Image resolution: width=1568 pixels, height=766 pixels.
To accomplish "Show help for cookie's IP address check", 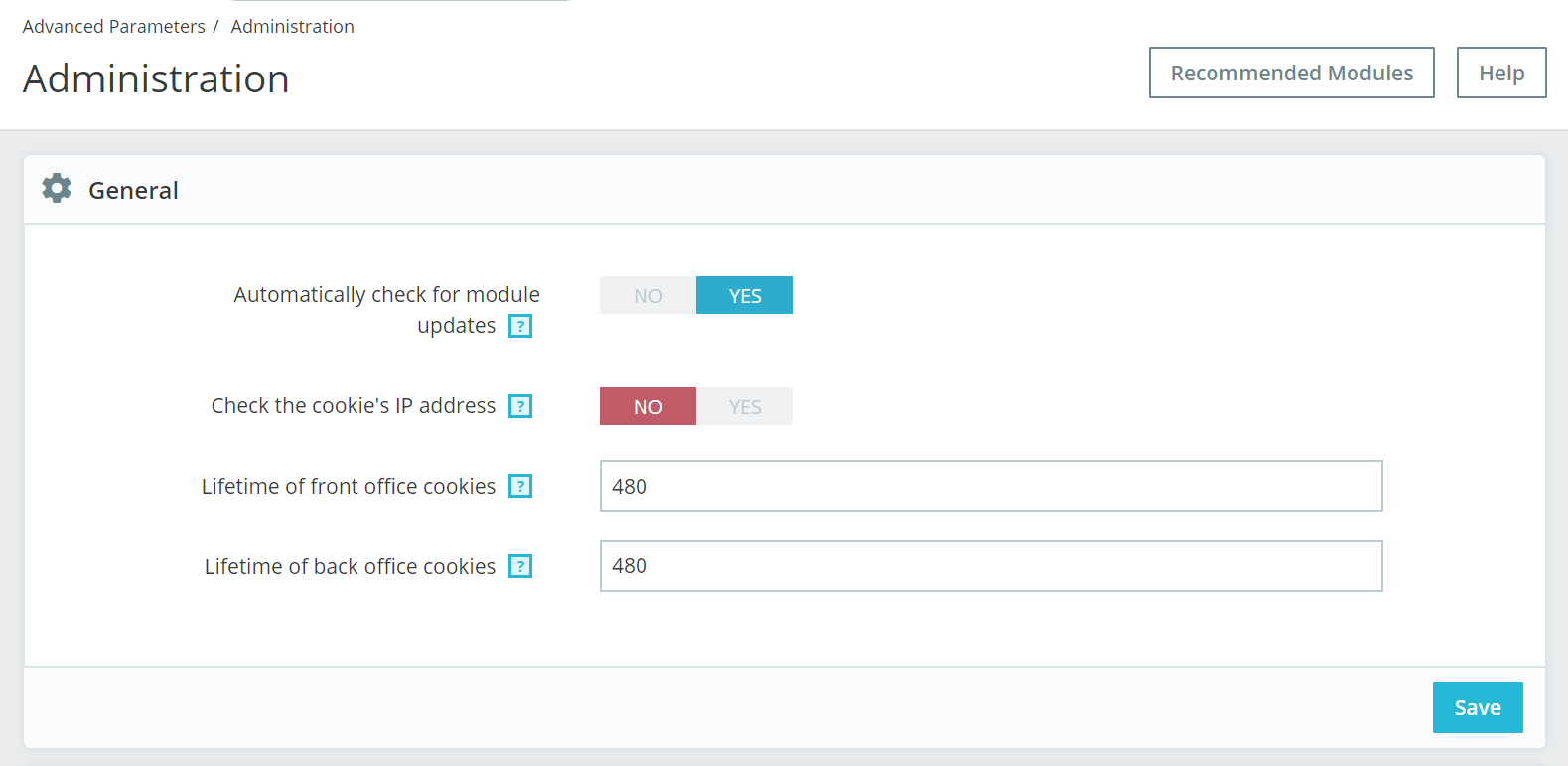I will click(520, 406).
